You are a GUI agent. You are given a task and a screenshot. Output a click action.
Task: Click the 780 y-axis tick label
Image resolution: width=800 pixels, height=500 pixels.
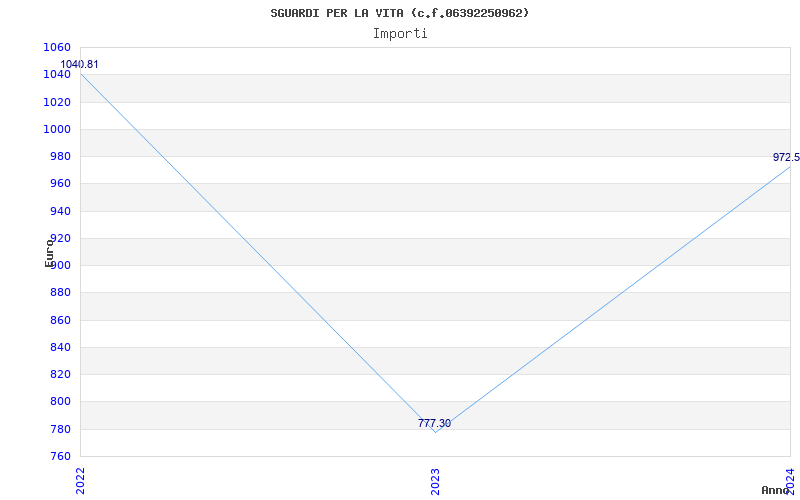60,429
